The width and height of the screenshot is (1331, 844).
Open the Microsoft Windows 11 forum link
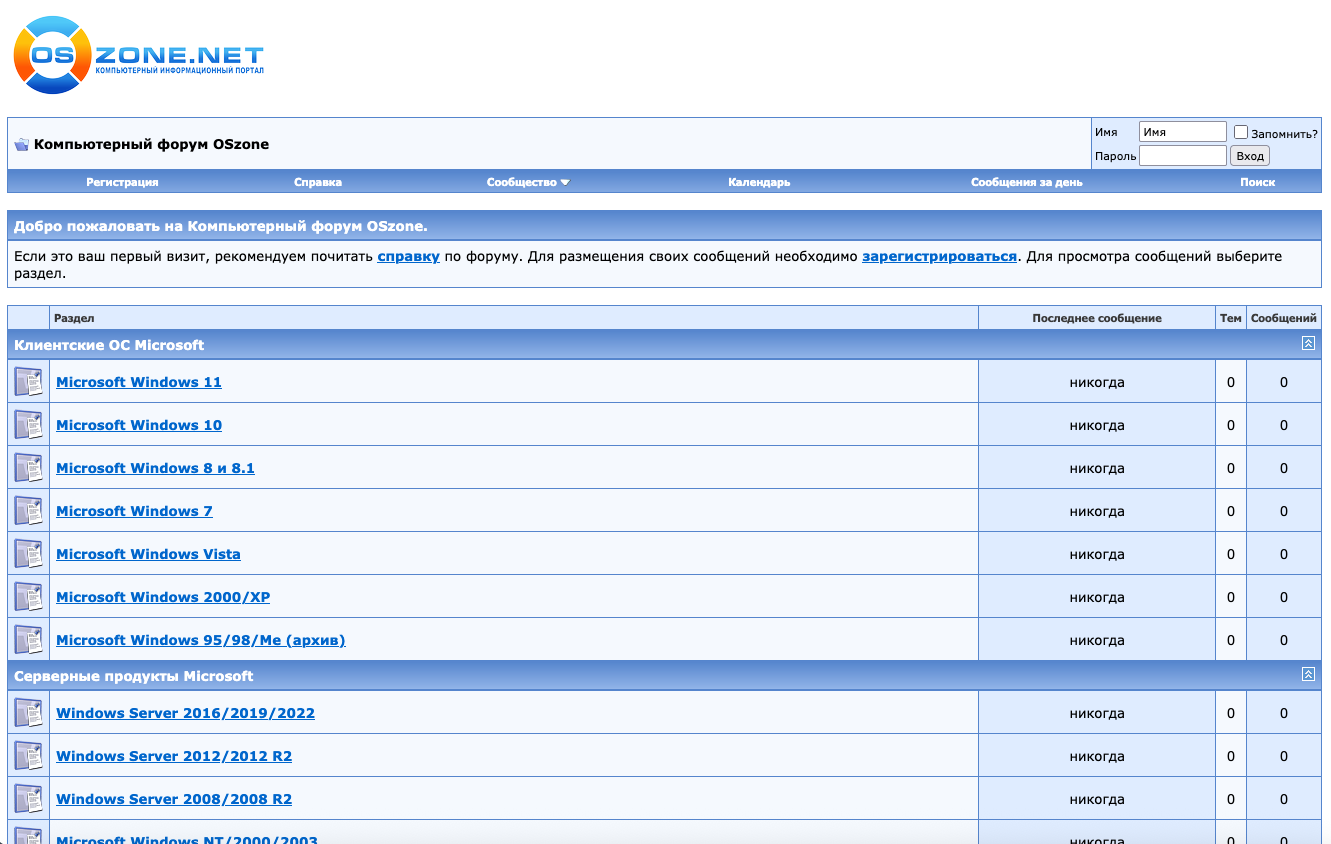pyautogui.click(x=139, y=382)
